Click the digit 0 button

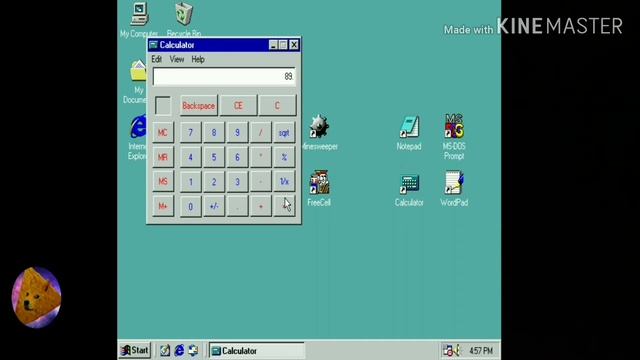tap(191, 206)
